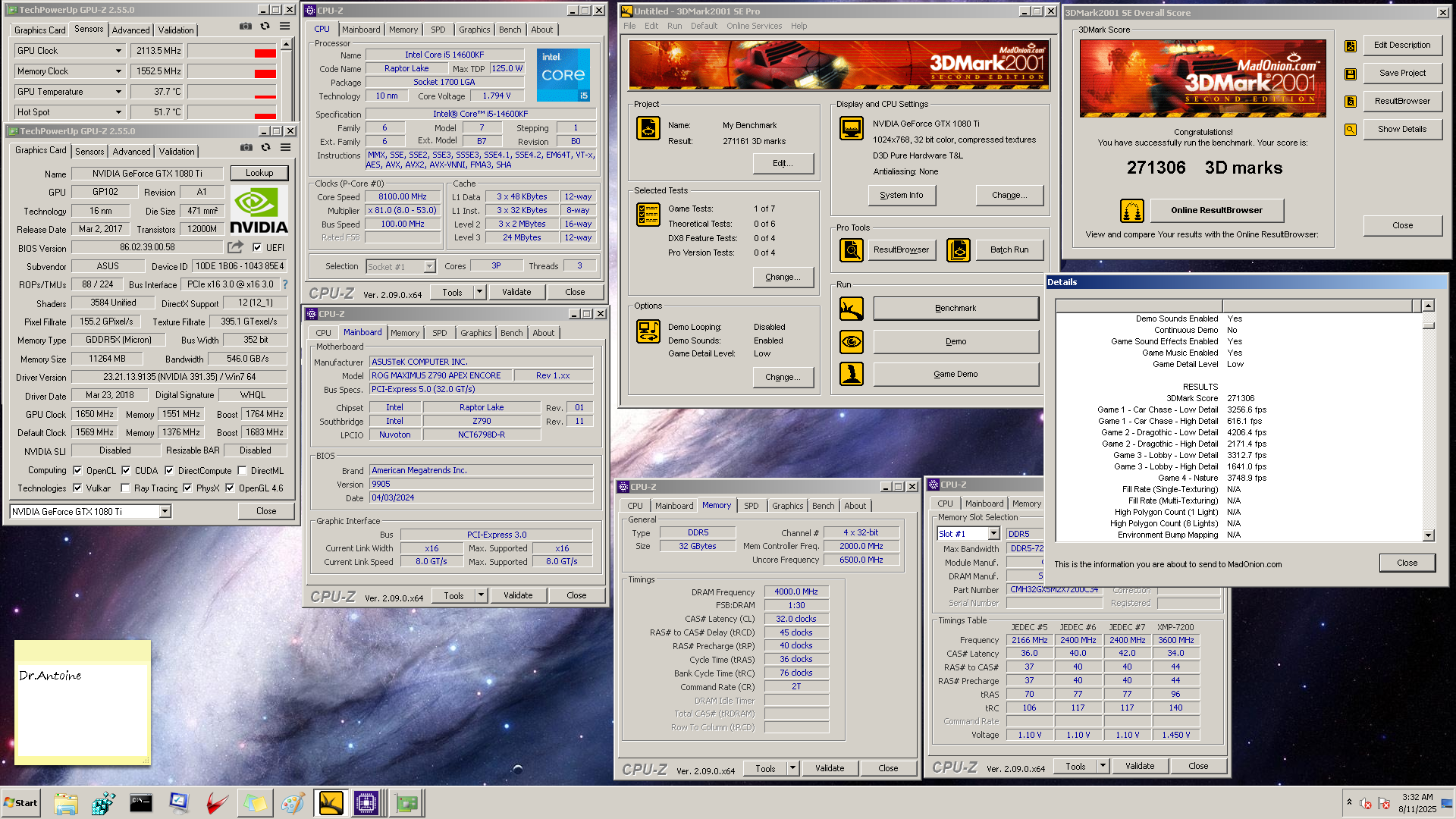The image size is (1456, 819).
Task: Open the Memory Clock sensor dropdown
Action: (118, 71)
